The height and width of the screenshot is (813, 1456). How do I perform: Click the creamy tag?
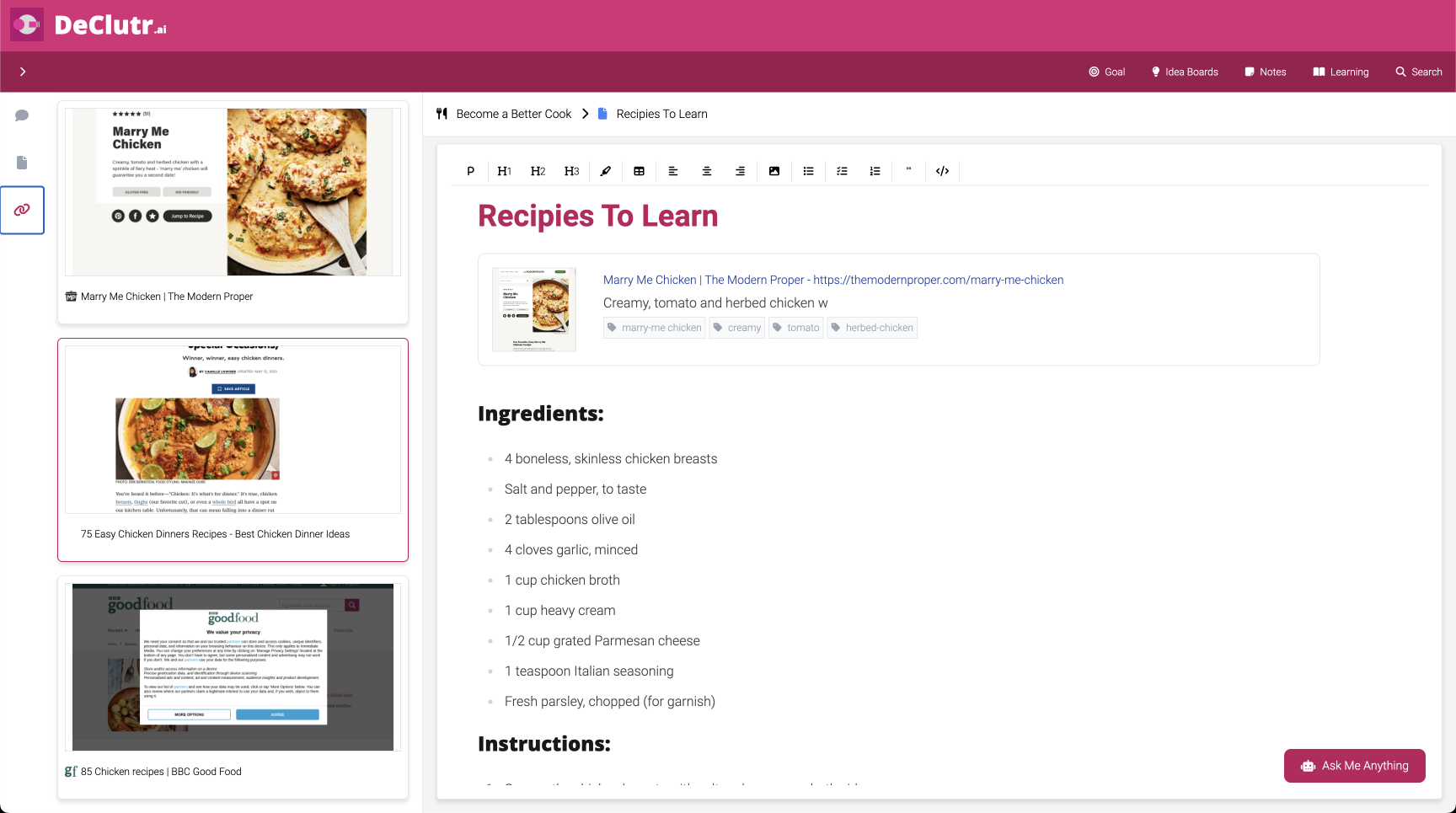click(x=737, y=328)
